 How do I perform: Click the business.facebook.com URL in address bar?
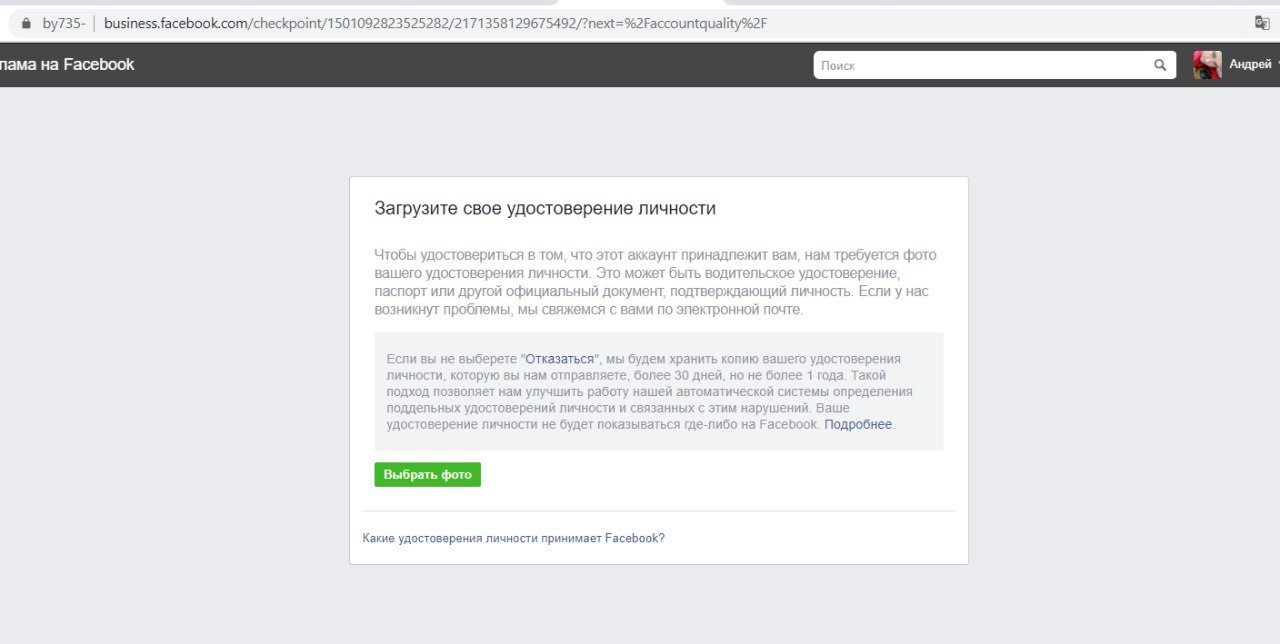[x=436, y=23]
